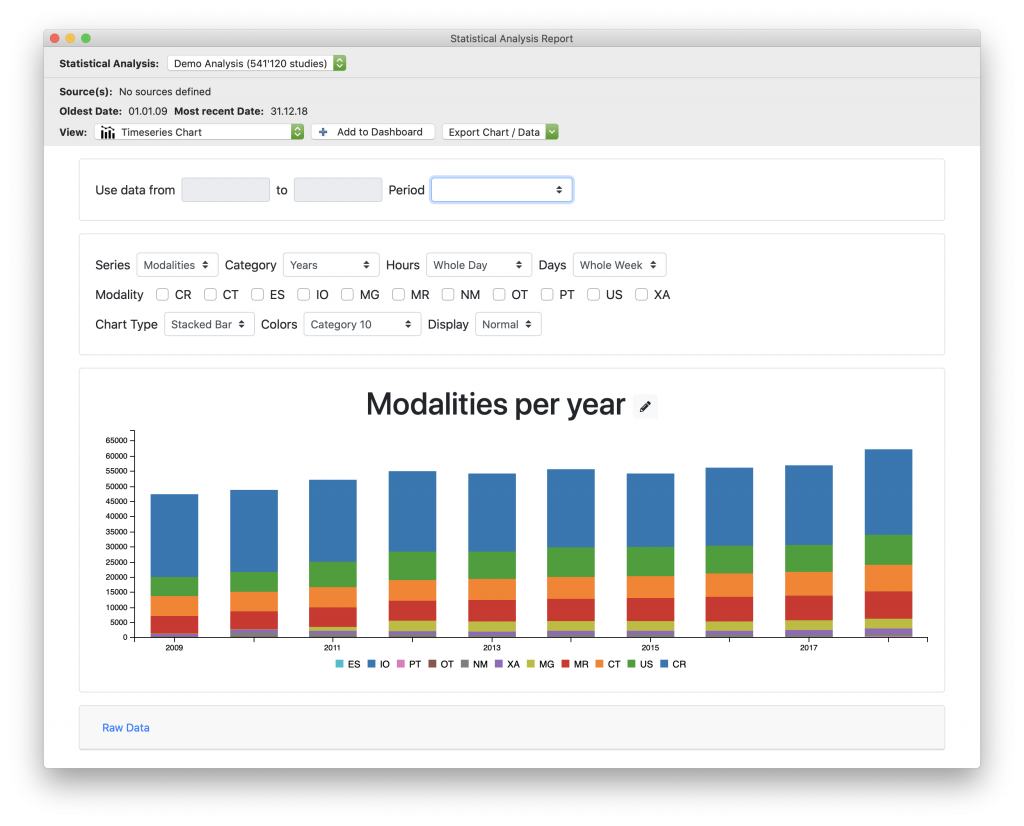
Task: Click the bar chart icon beside View selector
Action: pyautogui.click(x=107, y=131)
